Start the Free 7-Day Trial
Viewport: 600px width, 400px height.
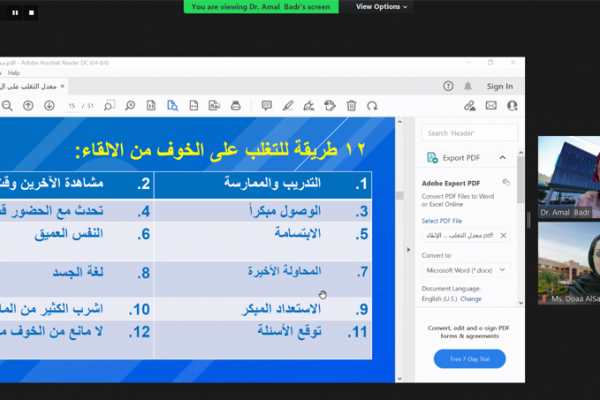[469, 358]
